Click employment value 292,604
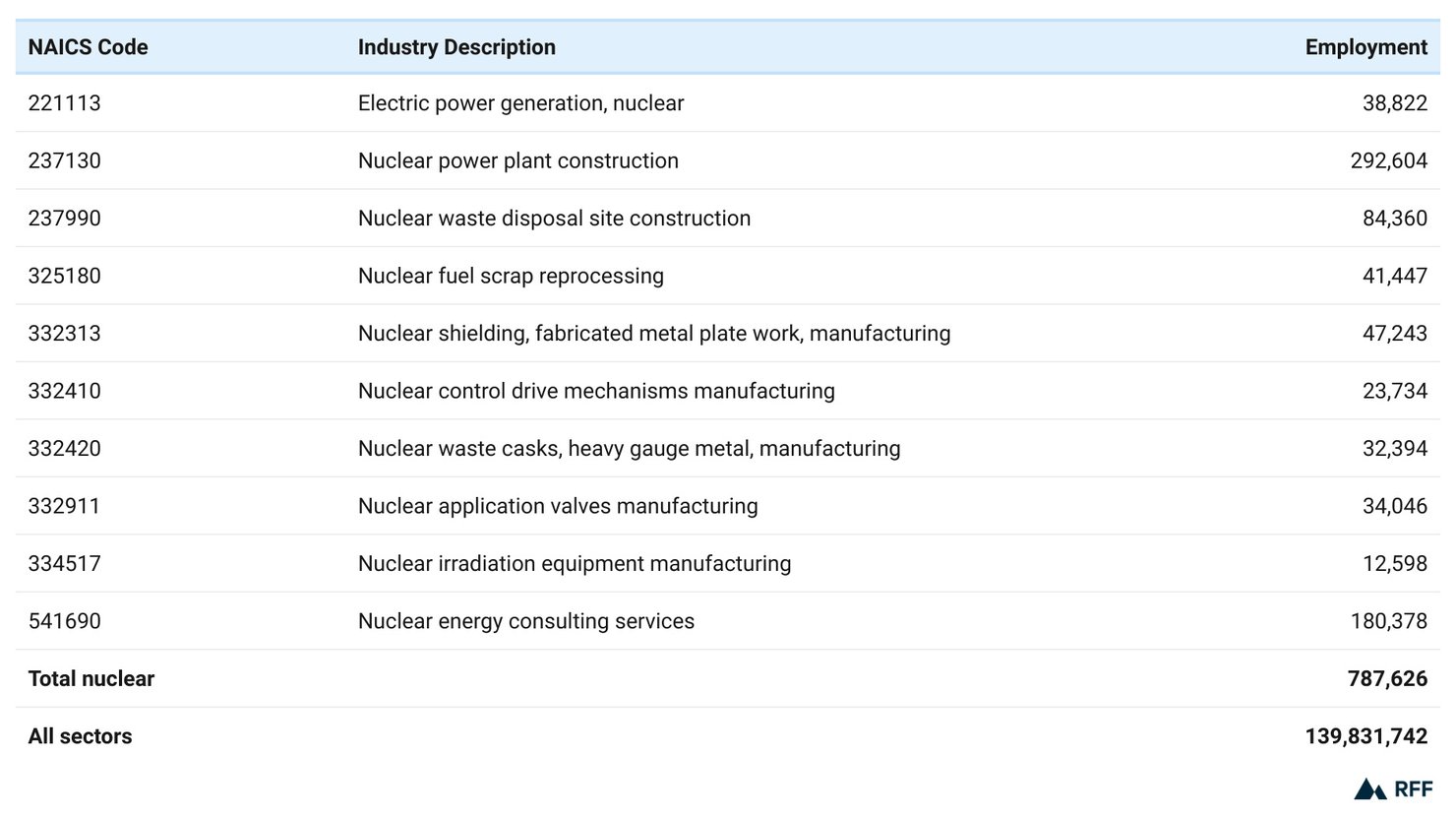The image size is (1456, 819). 1388,160
